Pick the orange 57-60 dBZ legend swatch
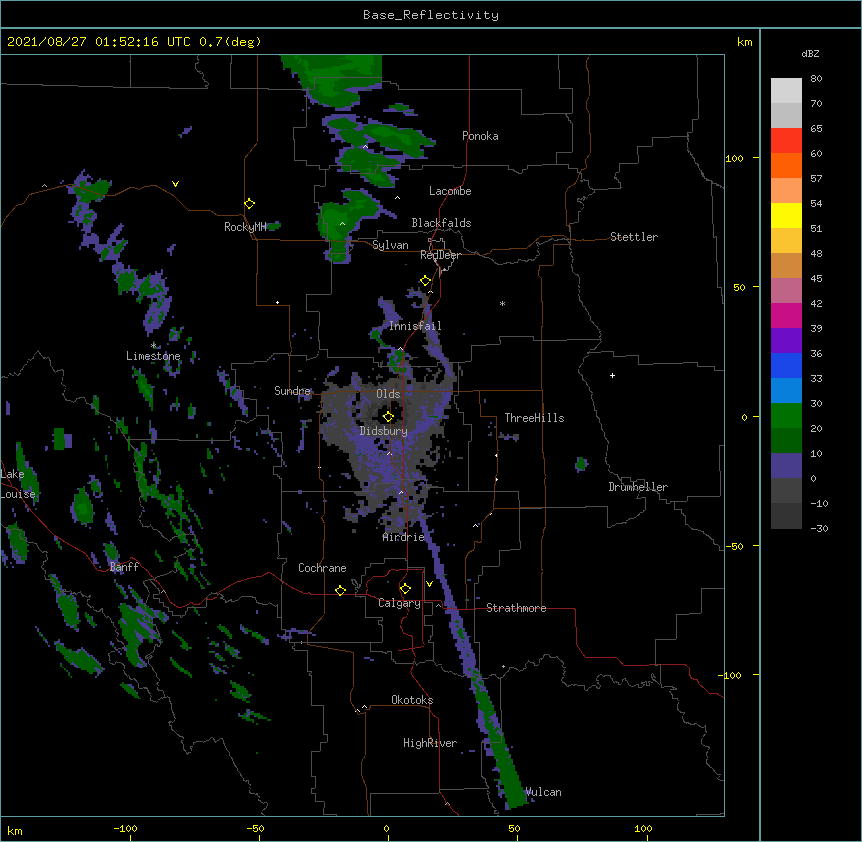 786,165
